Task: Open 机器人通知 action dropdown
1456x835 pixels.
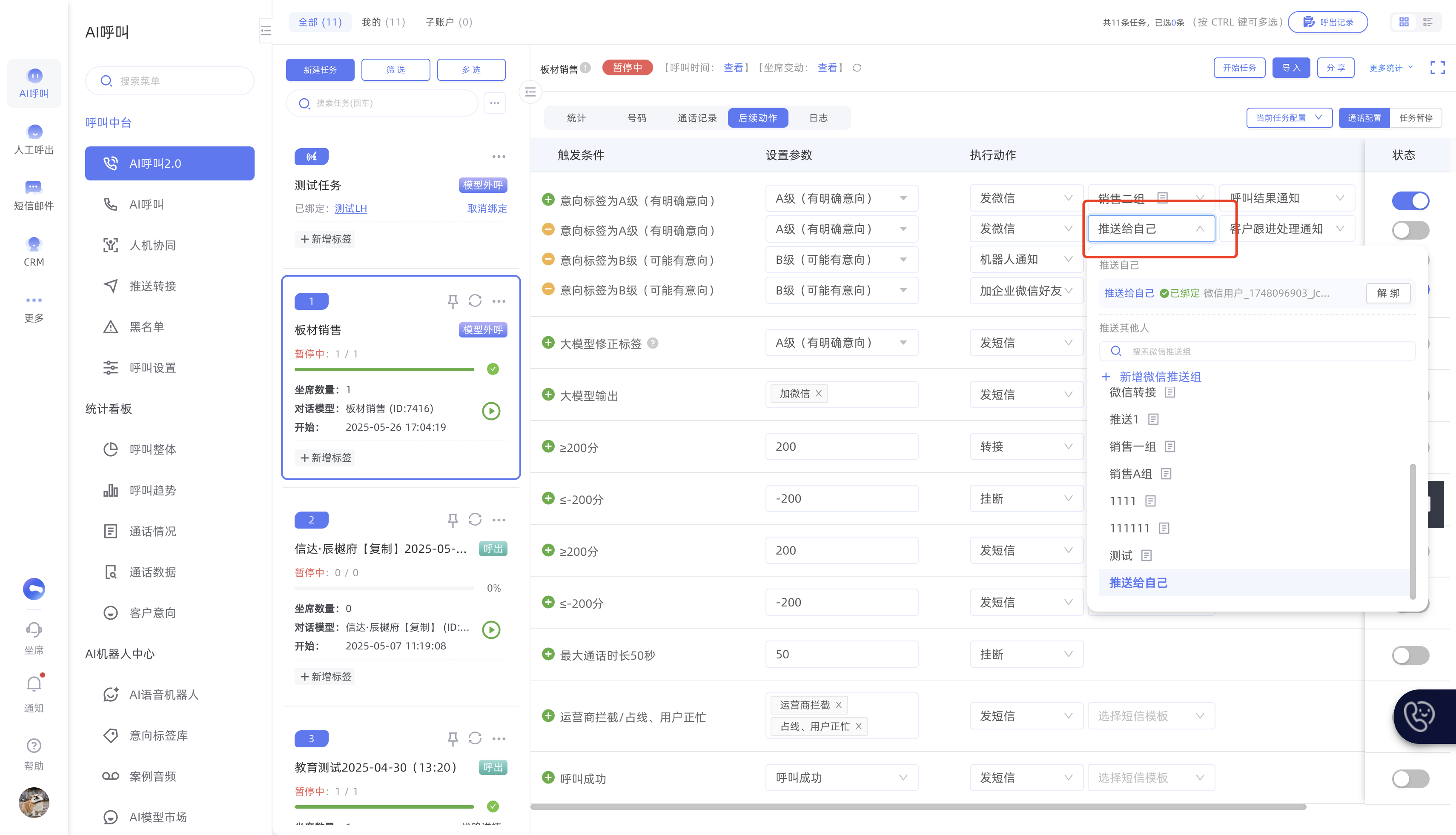Action: [1026, 260]
